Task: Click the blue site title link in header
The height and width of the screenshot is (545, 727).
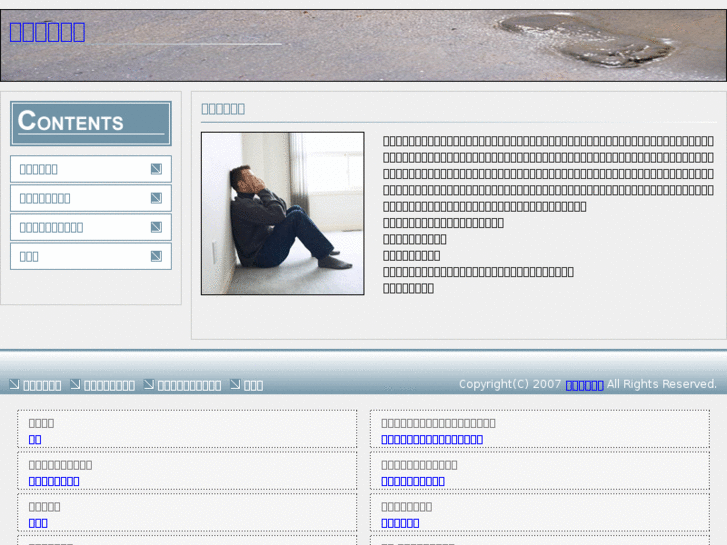Action: point(47,32)
